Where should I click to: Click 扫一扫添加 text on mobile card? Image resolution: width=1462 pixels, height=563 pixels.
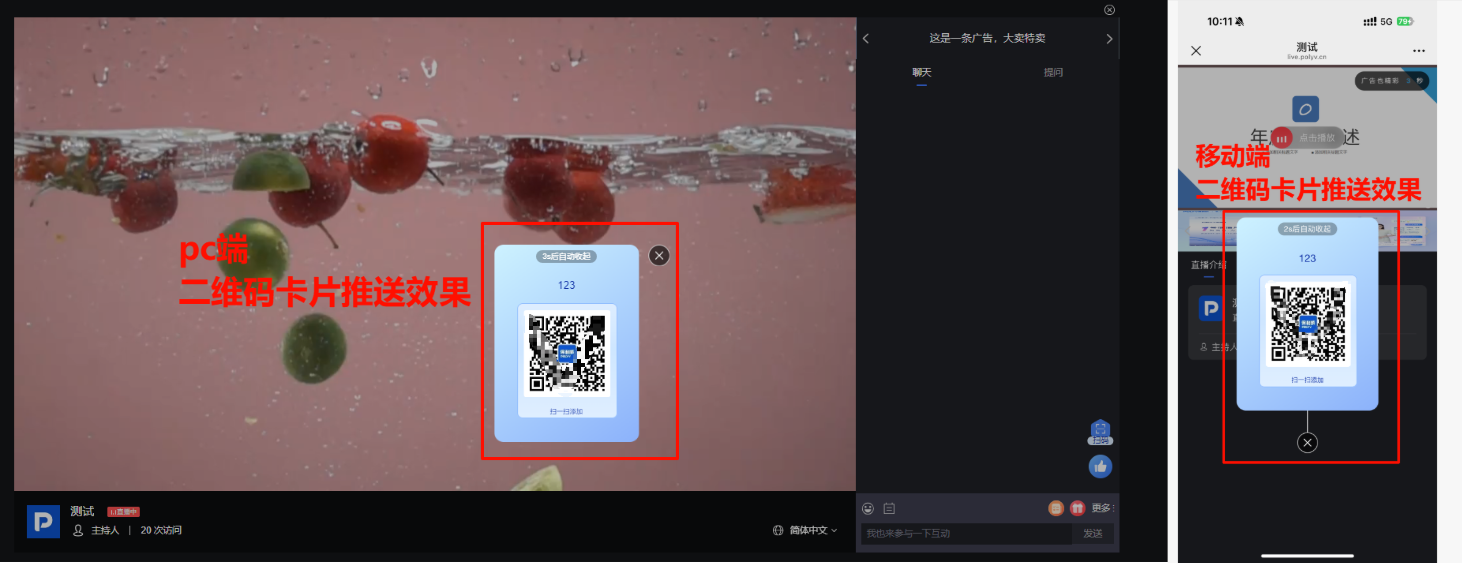pos(1308,380)
